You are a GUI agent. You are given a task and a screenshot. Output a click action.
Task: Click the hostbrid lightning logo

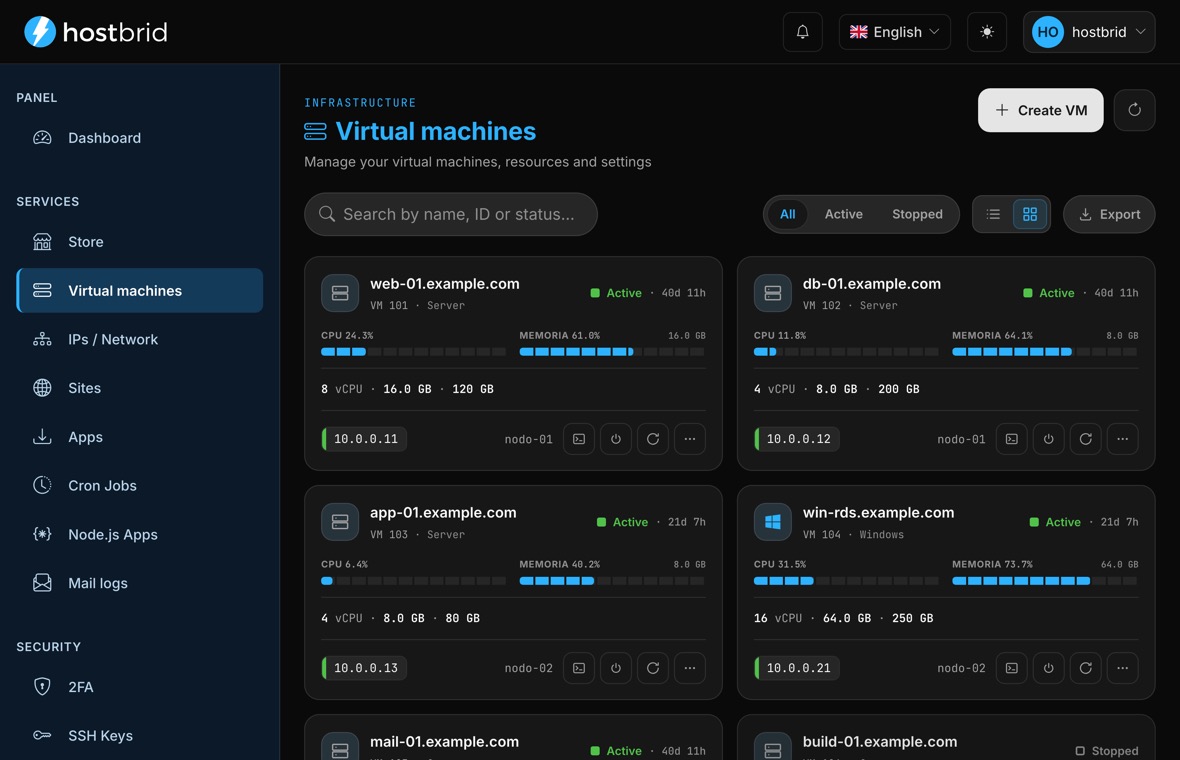(x=95, y=32)
